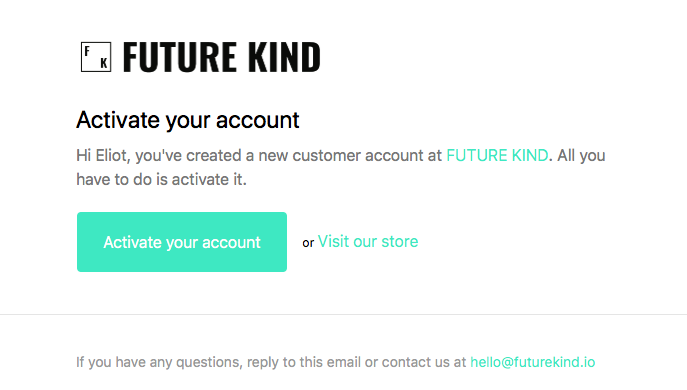The height and width of the screenshot is (390, 687).
Task: Click 'created a new customer account' text
Action: pos(302,156)
